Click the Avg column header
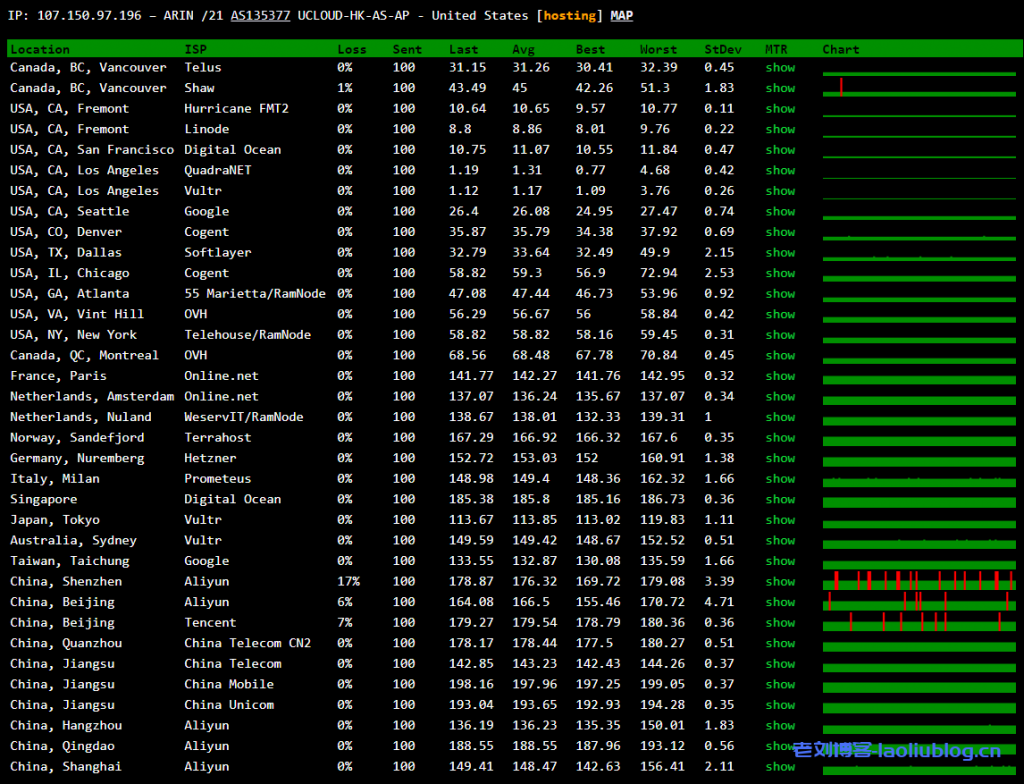 [x=523, y=49]
